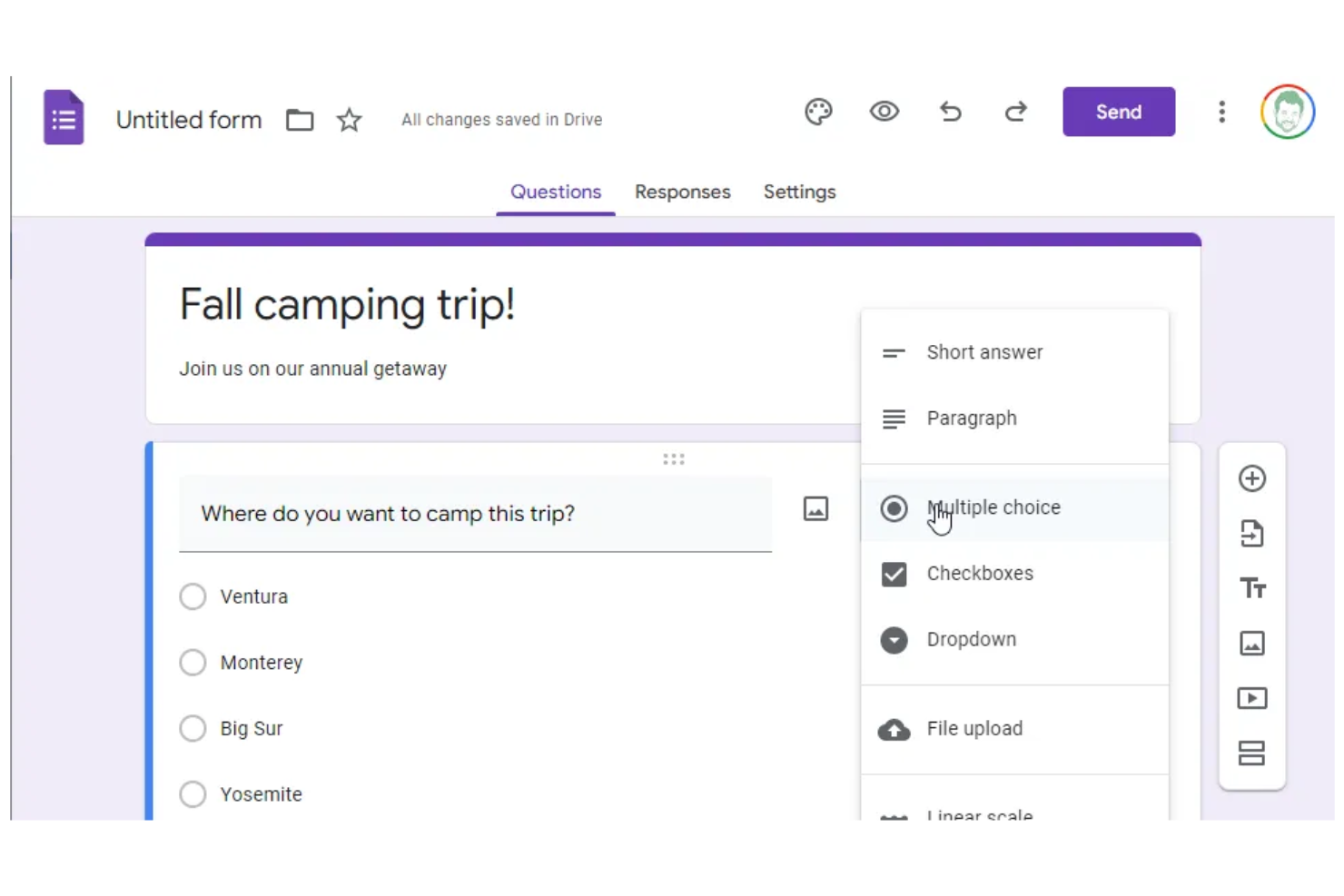Preview the form
The image size is (1344, 896).
tap(884, 112)
